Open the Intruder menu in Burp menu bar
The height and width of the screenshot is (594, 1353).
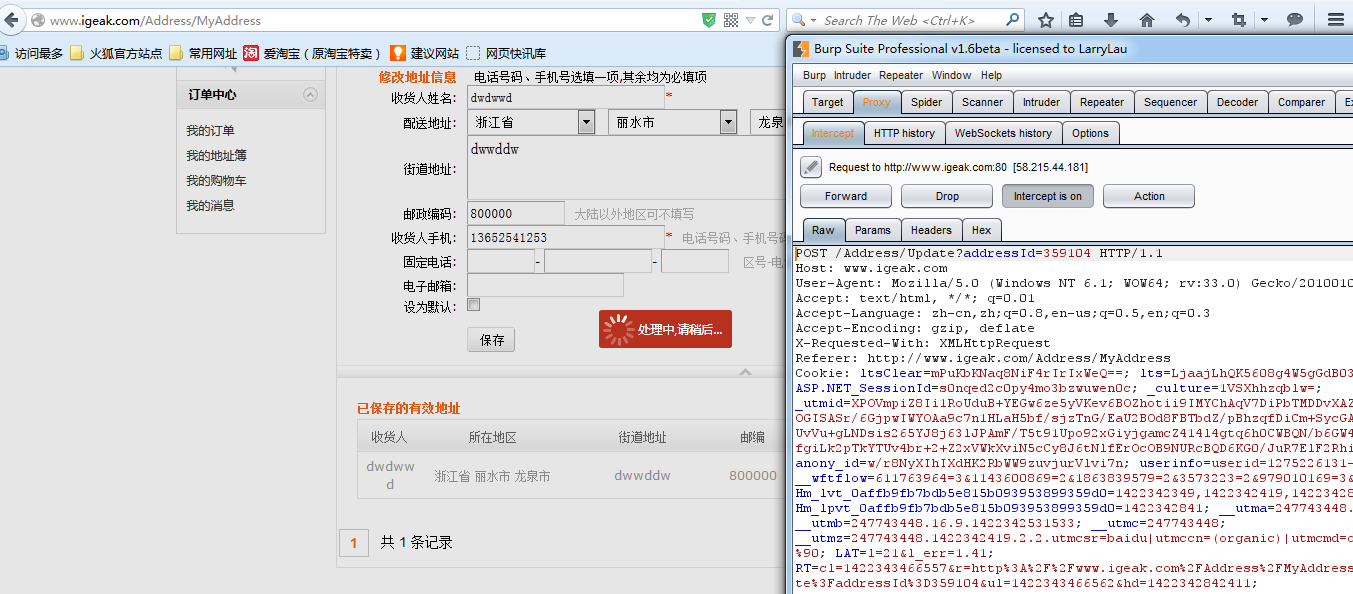[852, 75]
